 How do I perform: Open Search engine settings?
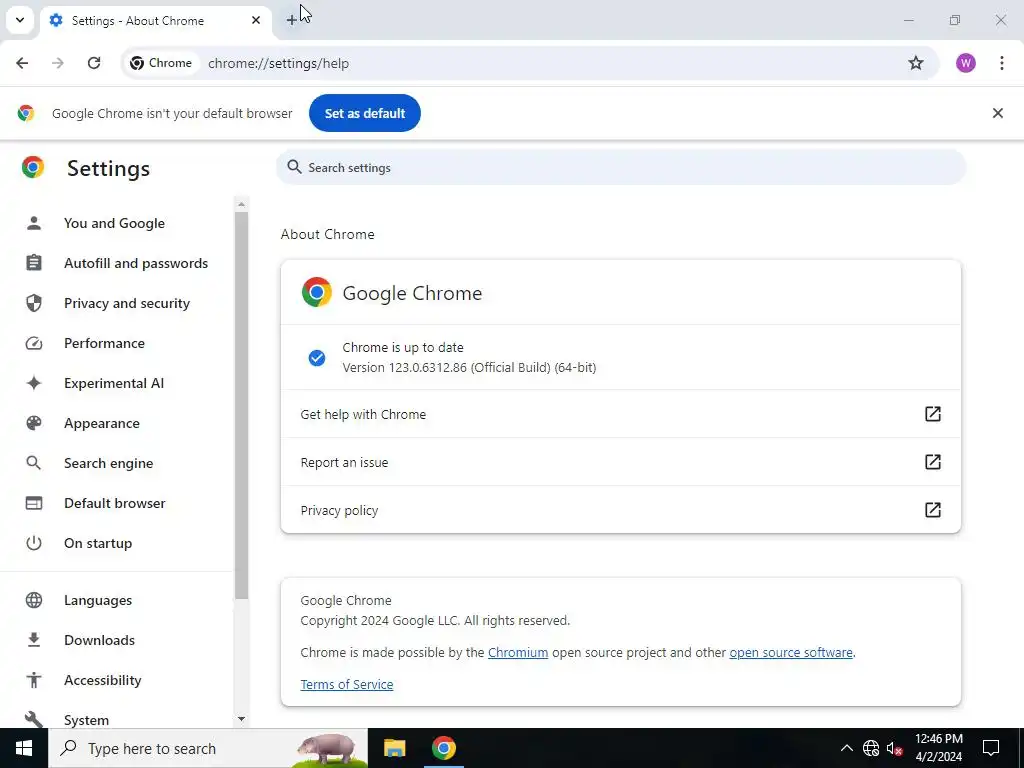(108, 463)
